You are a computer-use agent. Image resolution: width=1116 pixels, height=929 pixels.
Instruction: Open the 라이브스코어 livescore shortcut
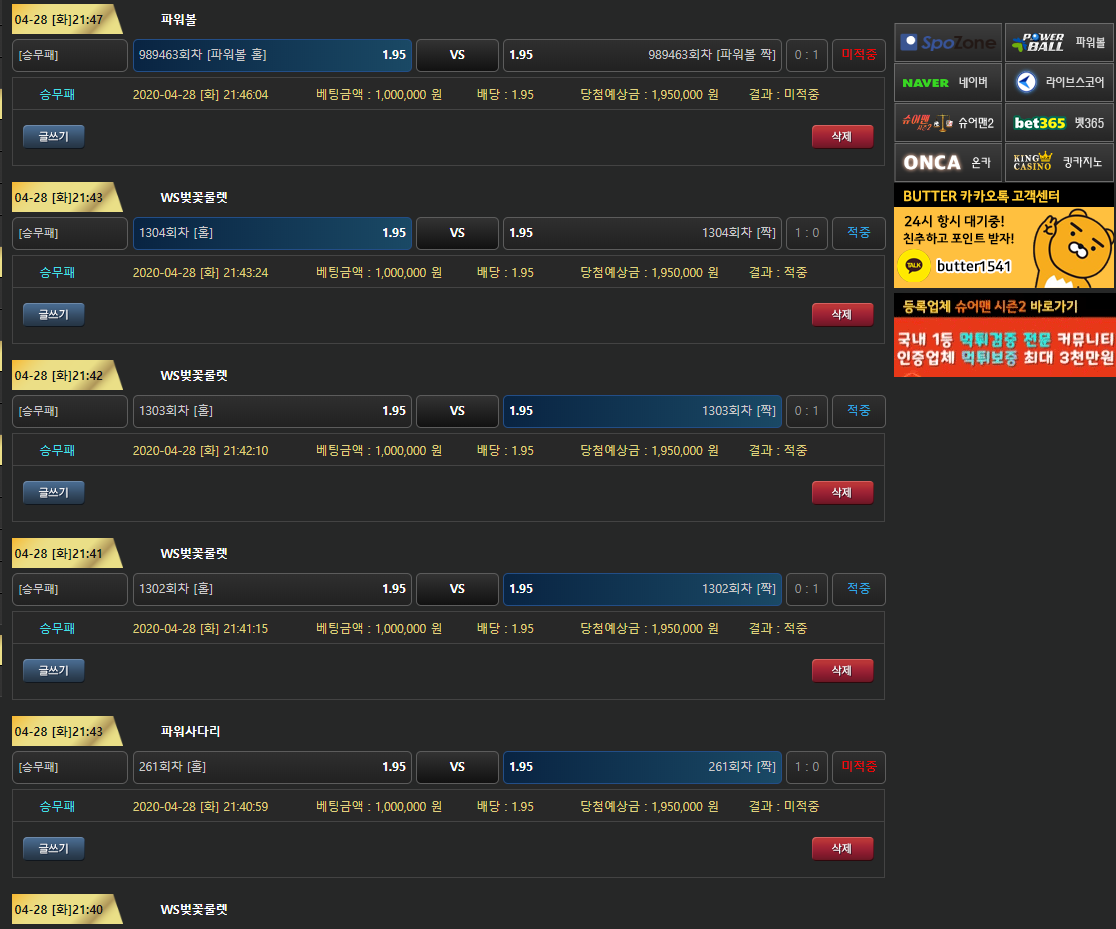pyautogui.click(x=1059, y=83)
